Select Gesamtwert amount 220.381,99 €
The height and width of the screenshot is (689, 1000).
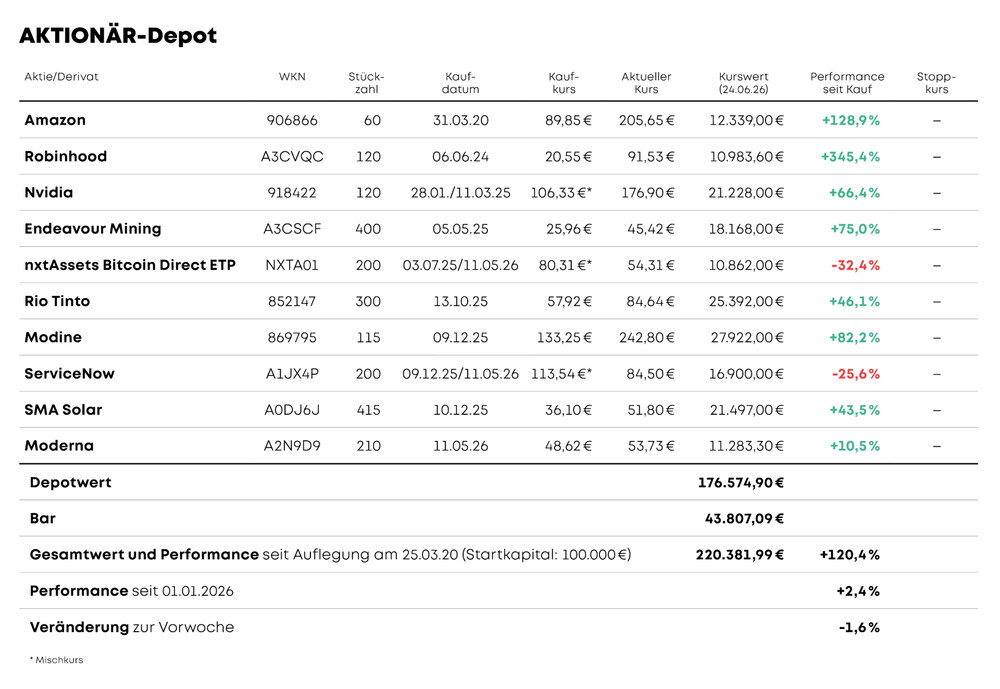[740, 555]
